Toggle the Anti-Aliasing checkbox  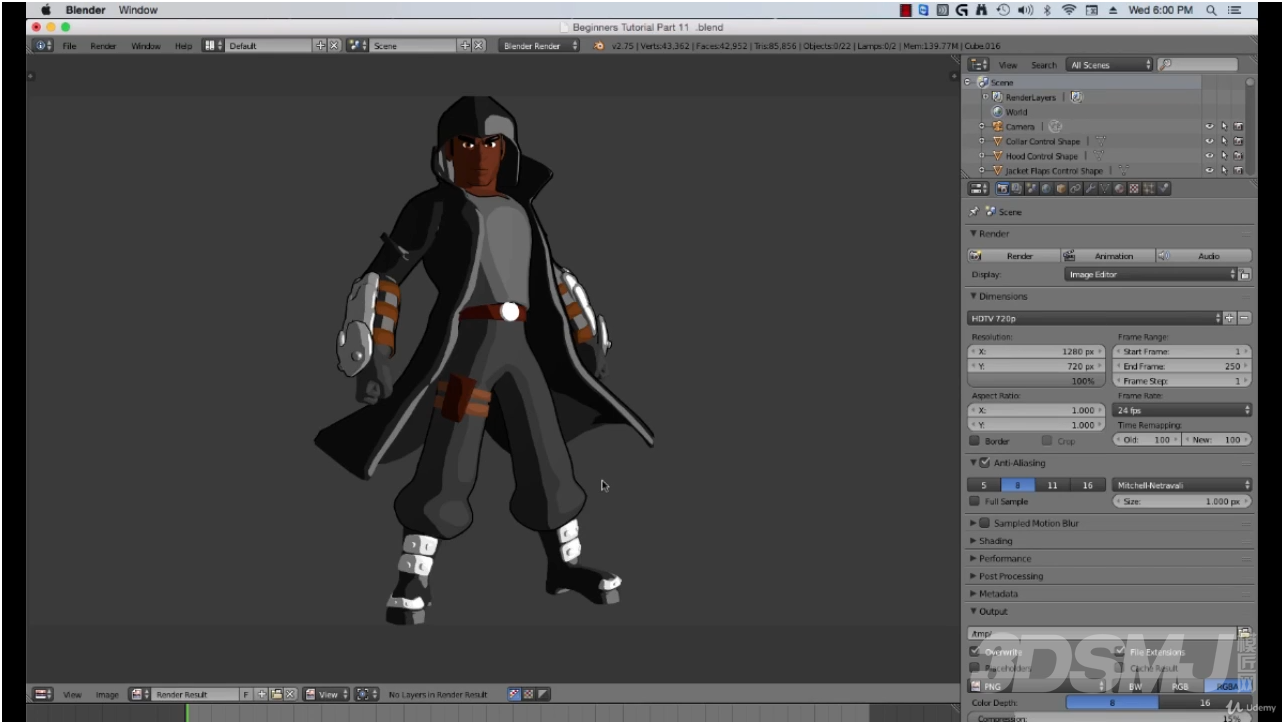pos(985,463)
